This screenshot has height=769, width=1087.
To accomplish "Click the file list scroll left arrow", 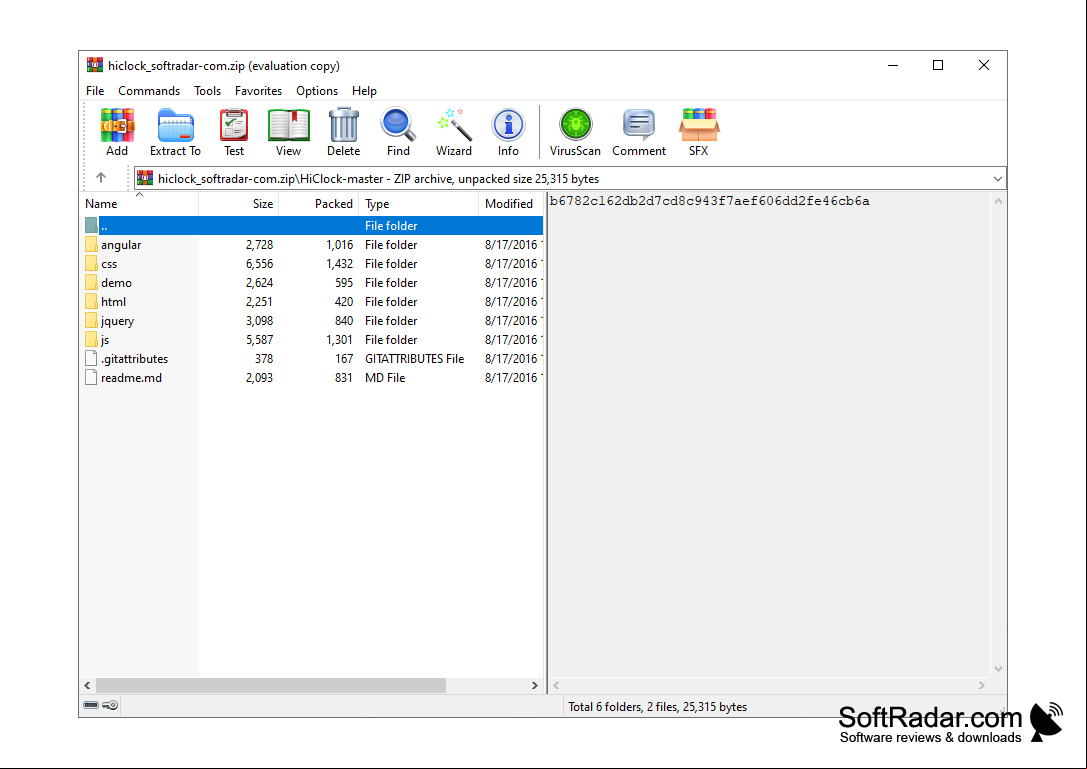I will (87, 685).
